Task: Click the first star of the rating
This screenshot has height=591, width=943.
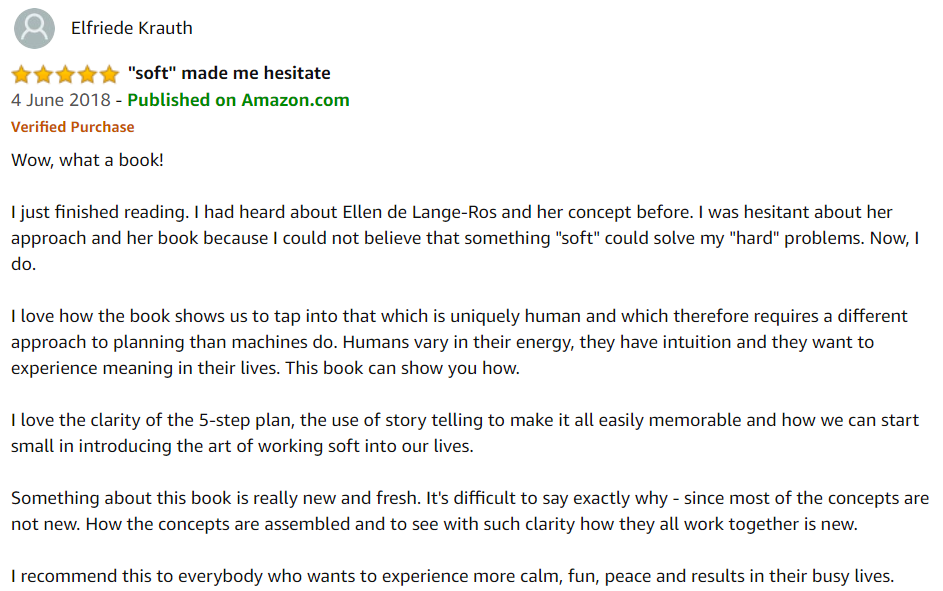Action: (21, 74)
